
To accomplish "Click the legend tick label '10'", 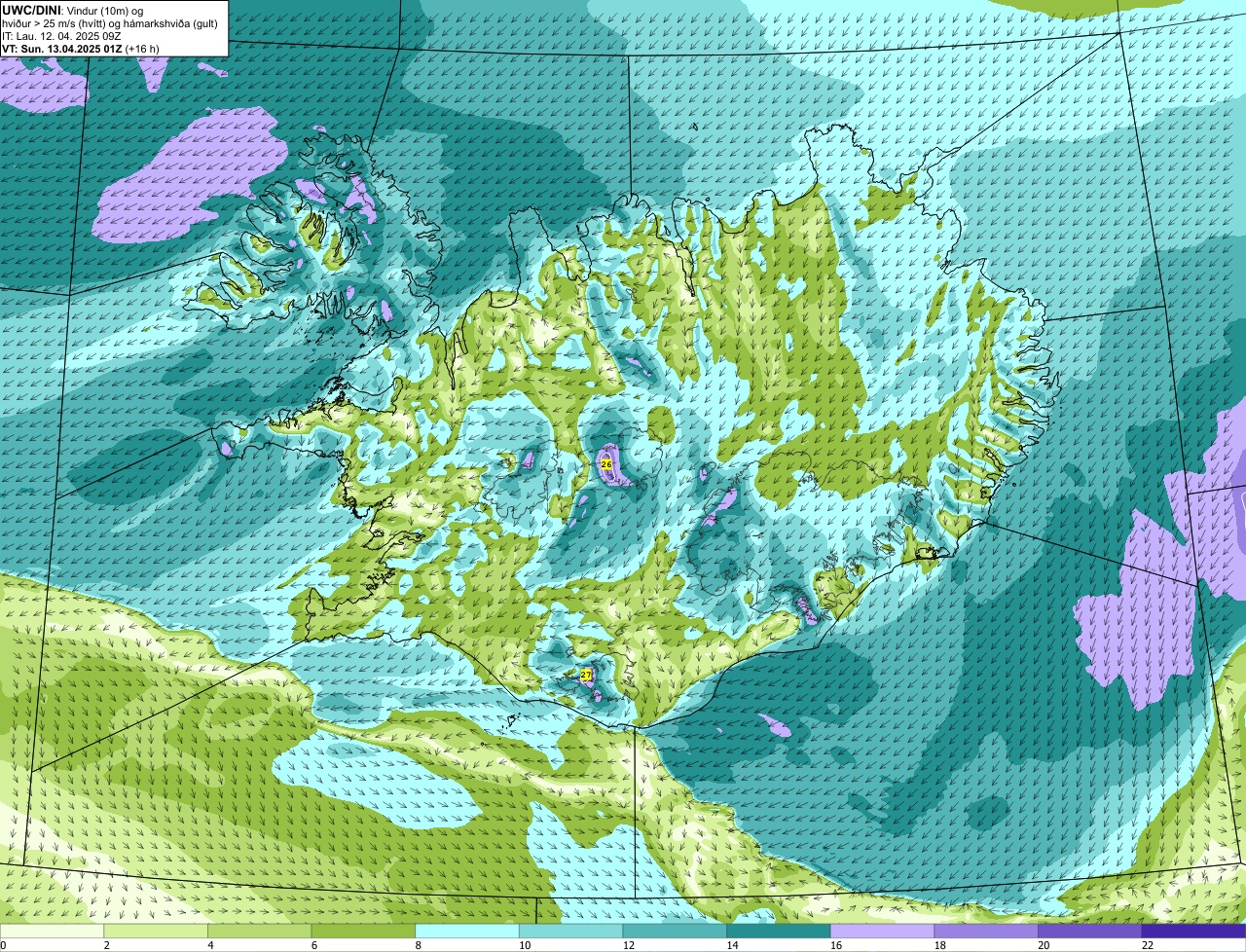I will coord(525,945).
